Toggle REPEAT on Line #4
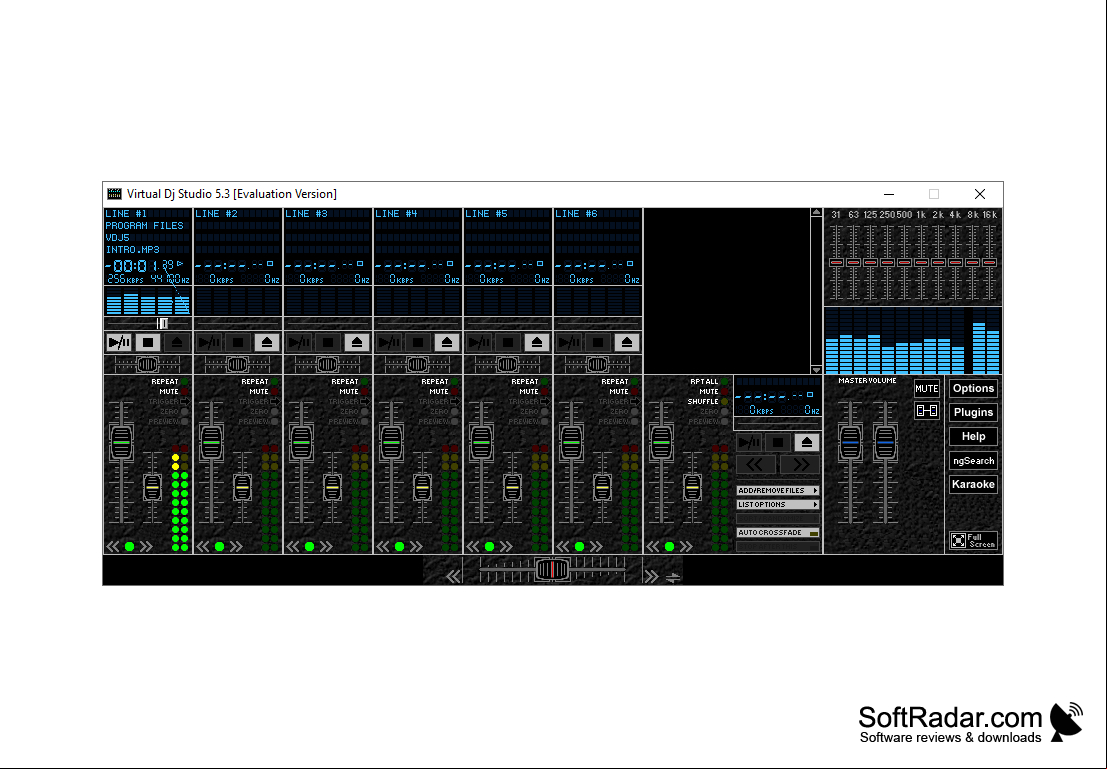 click(440, 382)
